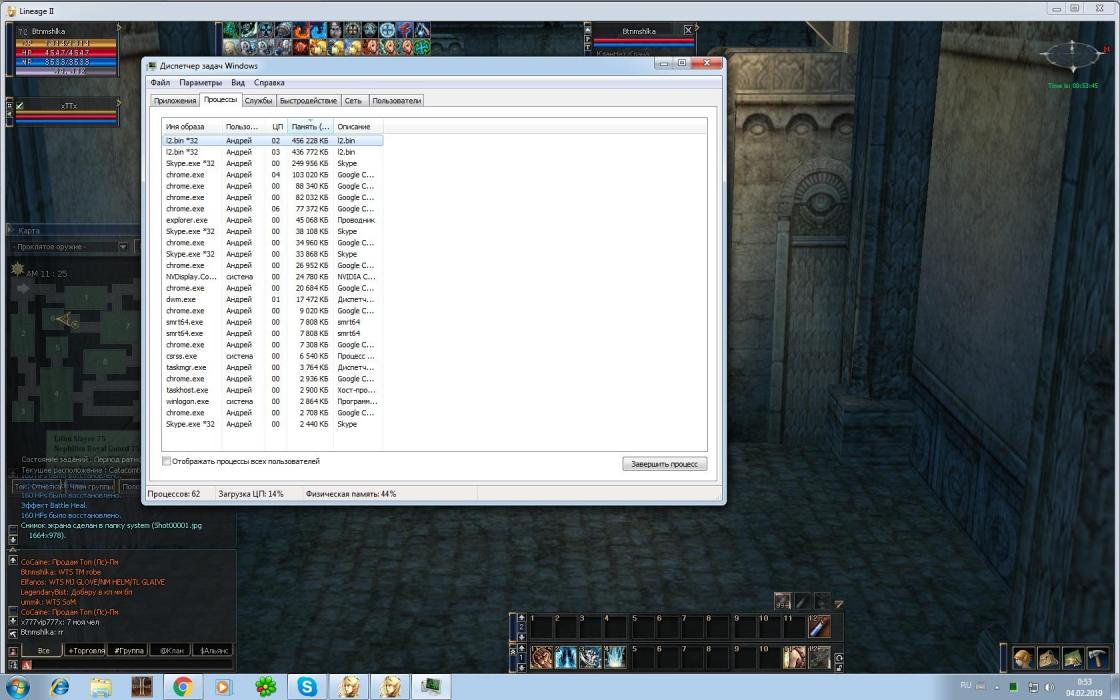This screenshot has width=1120, height=700.
Task: Click the volume speaker icon in system tray
Action: (x=1051, y=687)
